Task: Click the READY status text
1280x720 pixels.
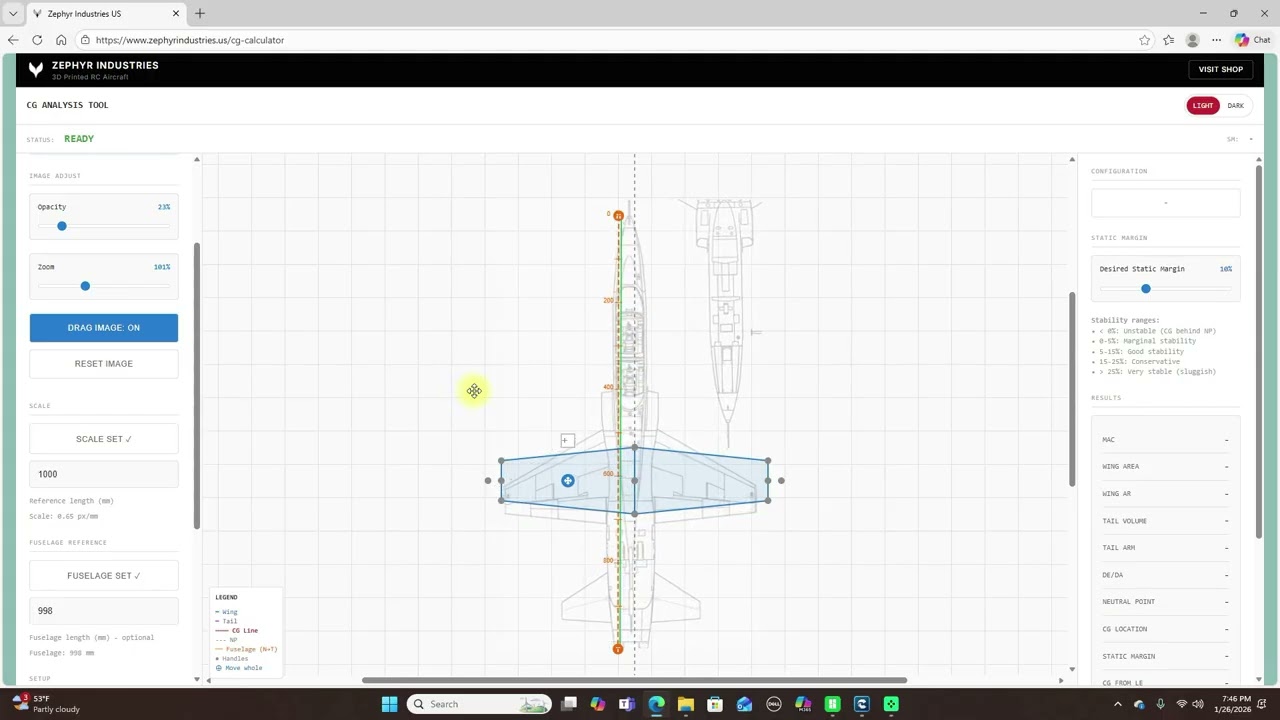Action: (79, 139)
